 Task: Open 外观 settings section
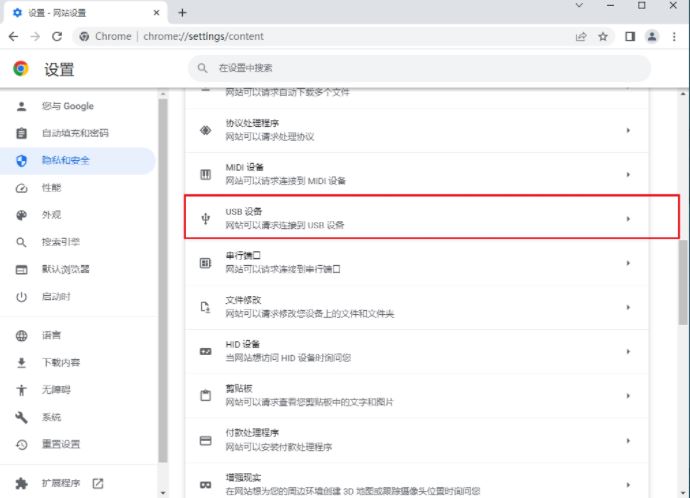[x=77, y=215]
